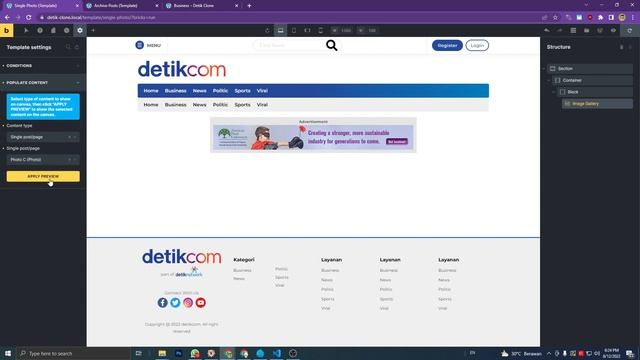Open Visual Studio Code from taskbar
The image size is (640, 360).
(x=276, y=353)
